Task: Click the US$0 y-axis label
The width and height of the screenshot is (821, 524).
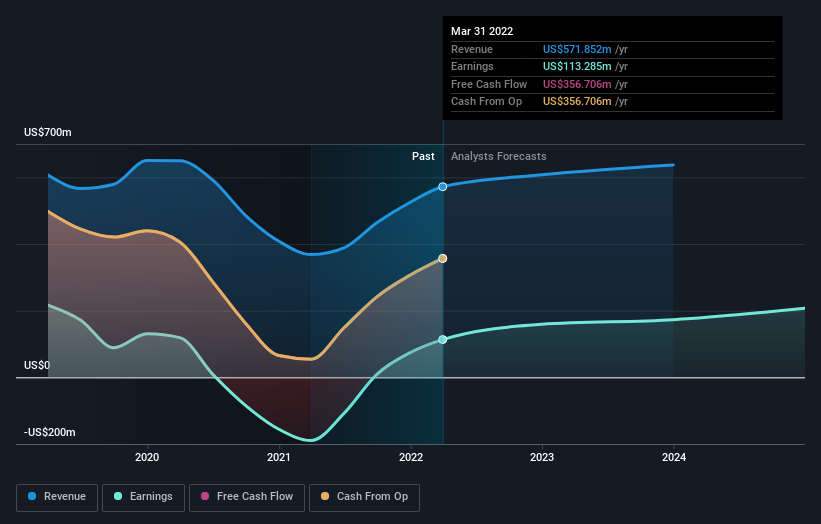Action: point(37,365)
